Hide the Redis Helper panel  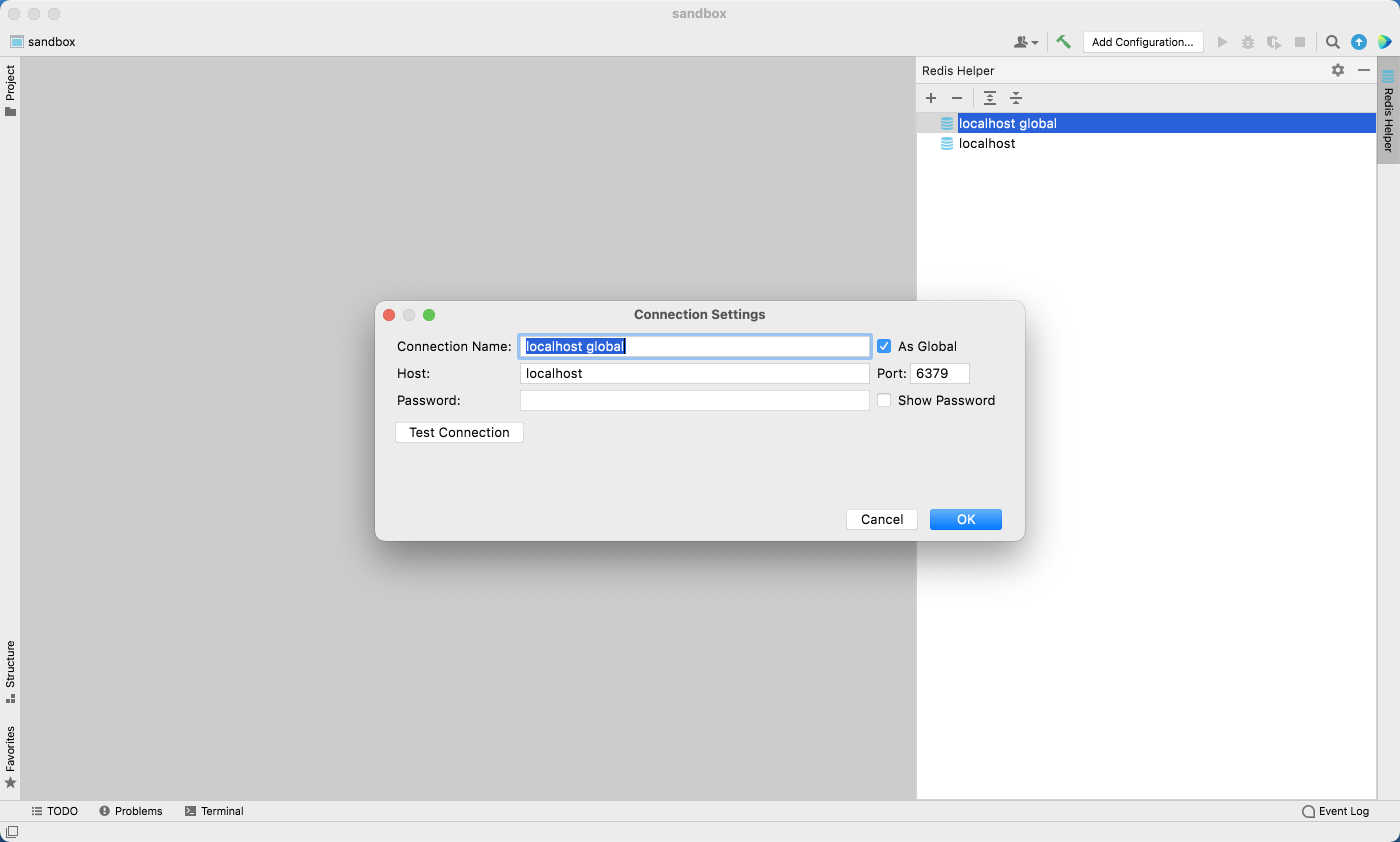coord(1363,70)
